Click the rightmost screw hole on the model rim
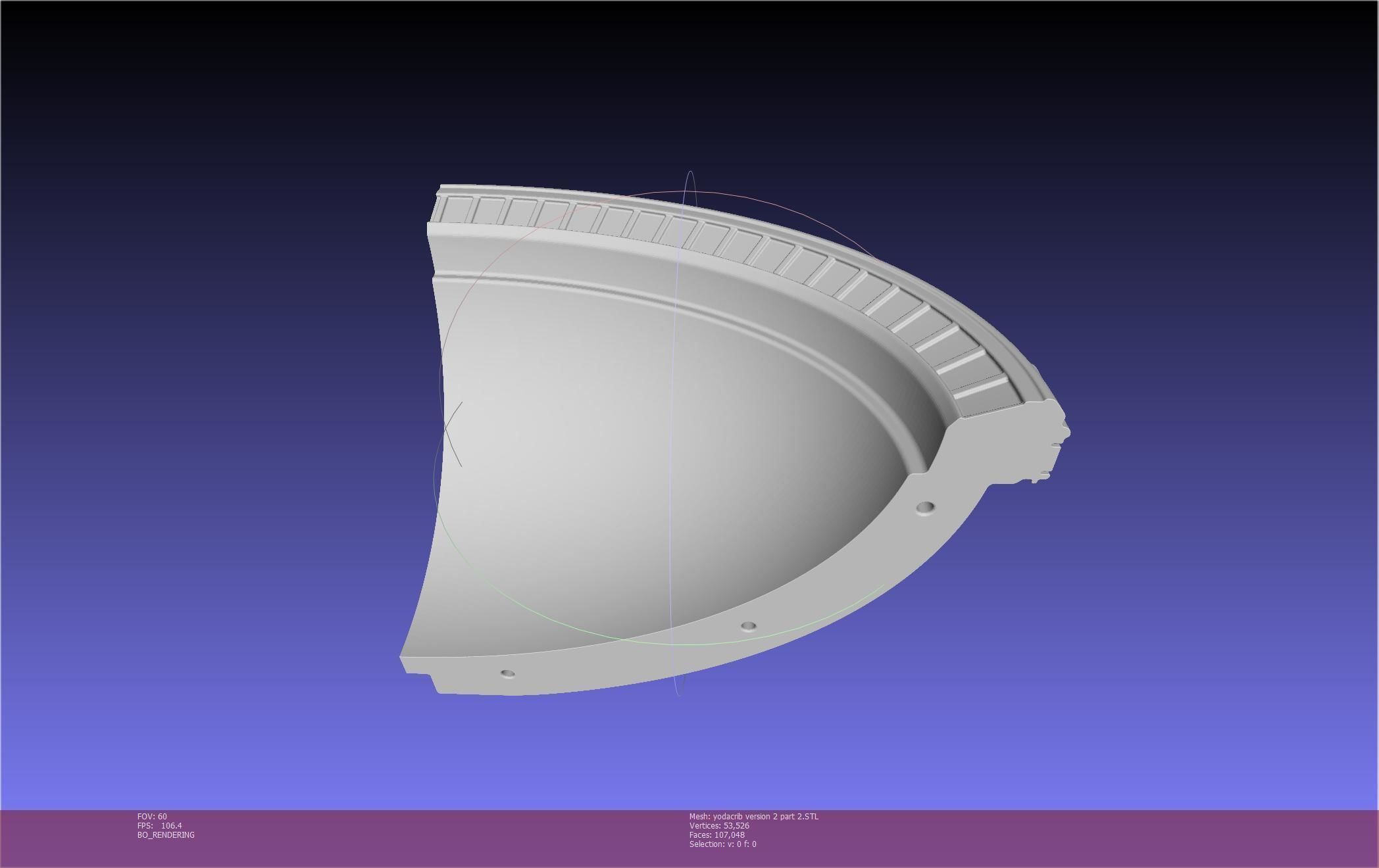The height and width of the screenshot is (868, 1379). pos(924,507)
